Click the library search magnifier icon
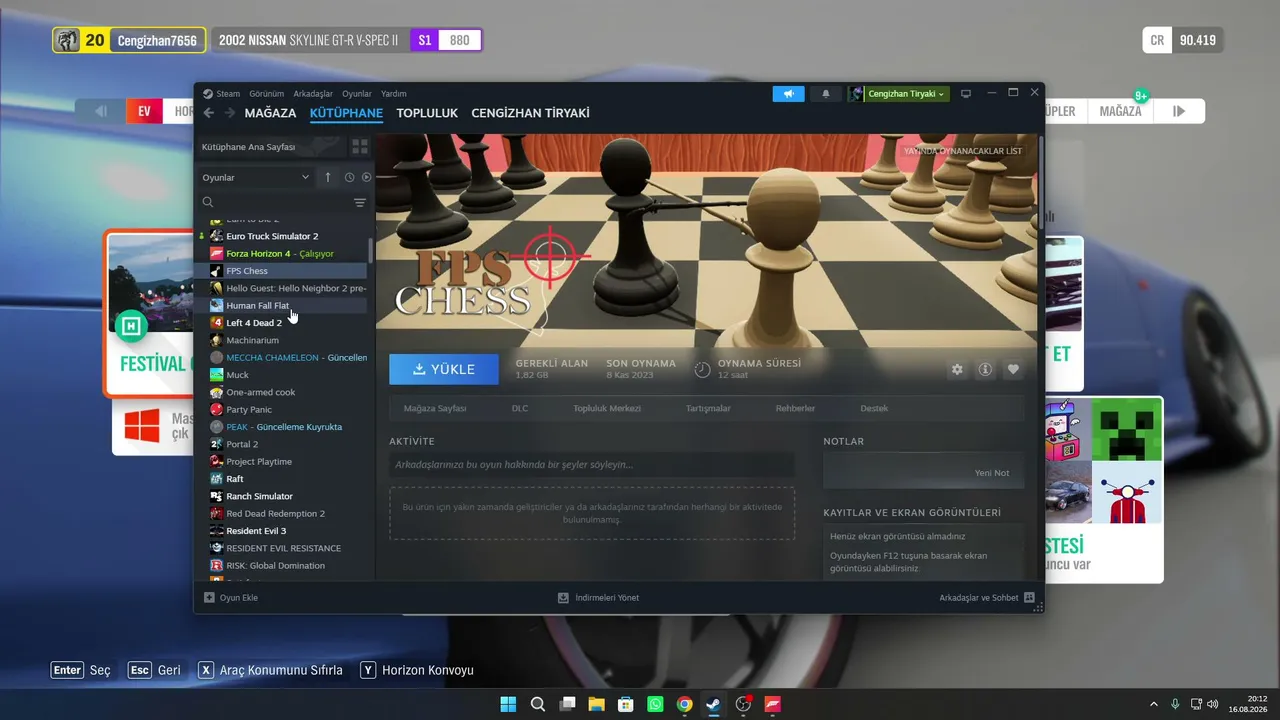Viewport: 1280px width, 720px height. click(x=208, y=202)
